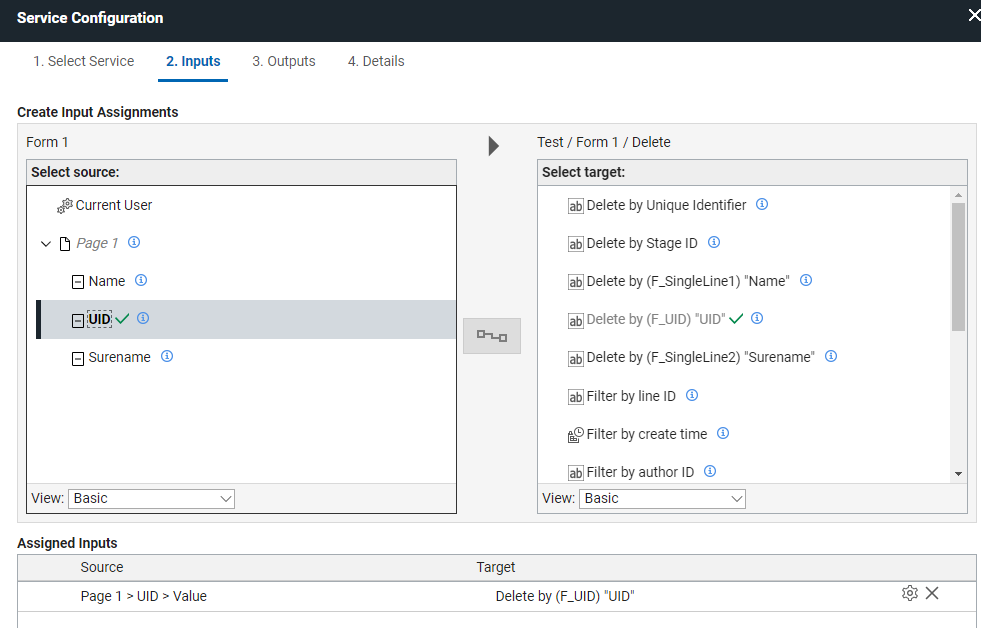Select Surename in the source tree
The width and height of the screenshot is (981, 628).
pos(119,357)
